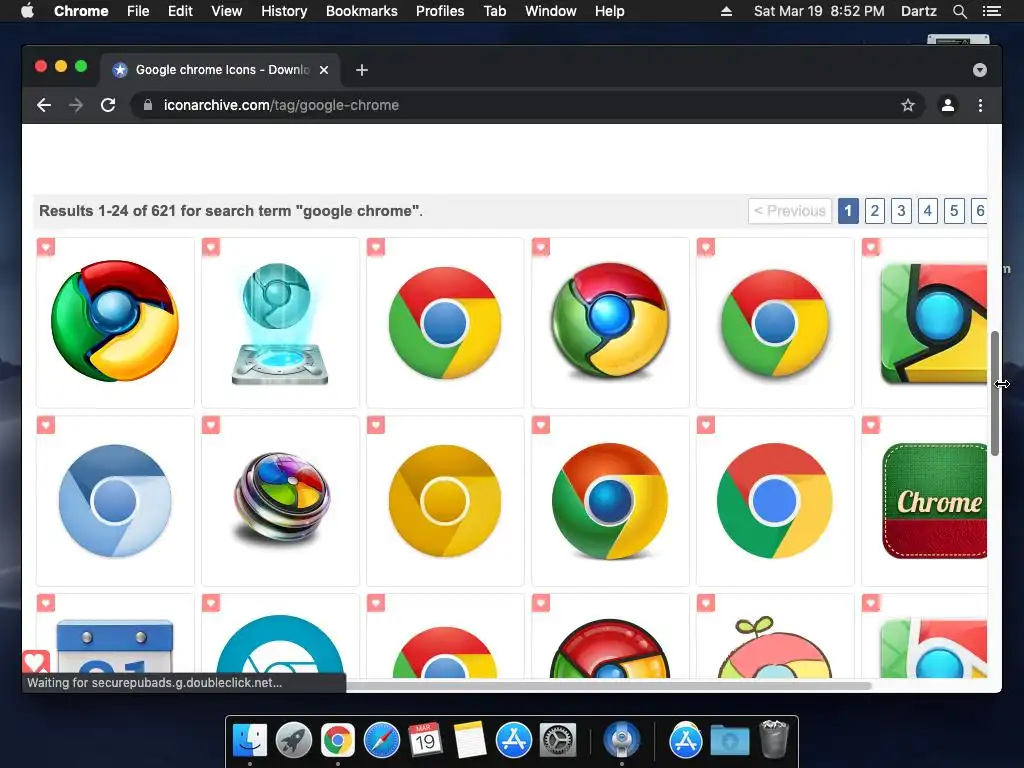Open the tab search dropdown arrow
This screenshot has height=768, width=1024.
(x=980, y=70)
